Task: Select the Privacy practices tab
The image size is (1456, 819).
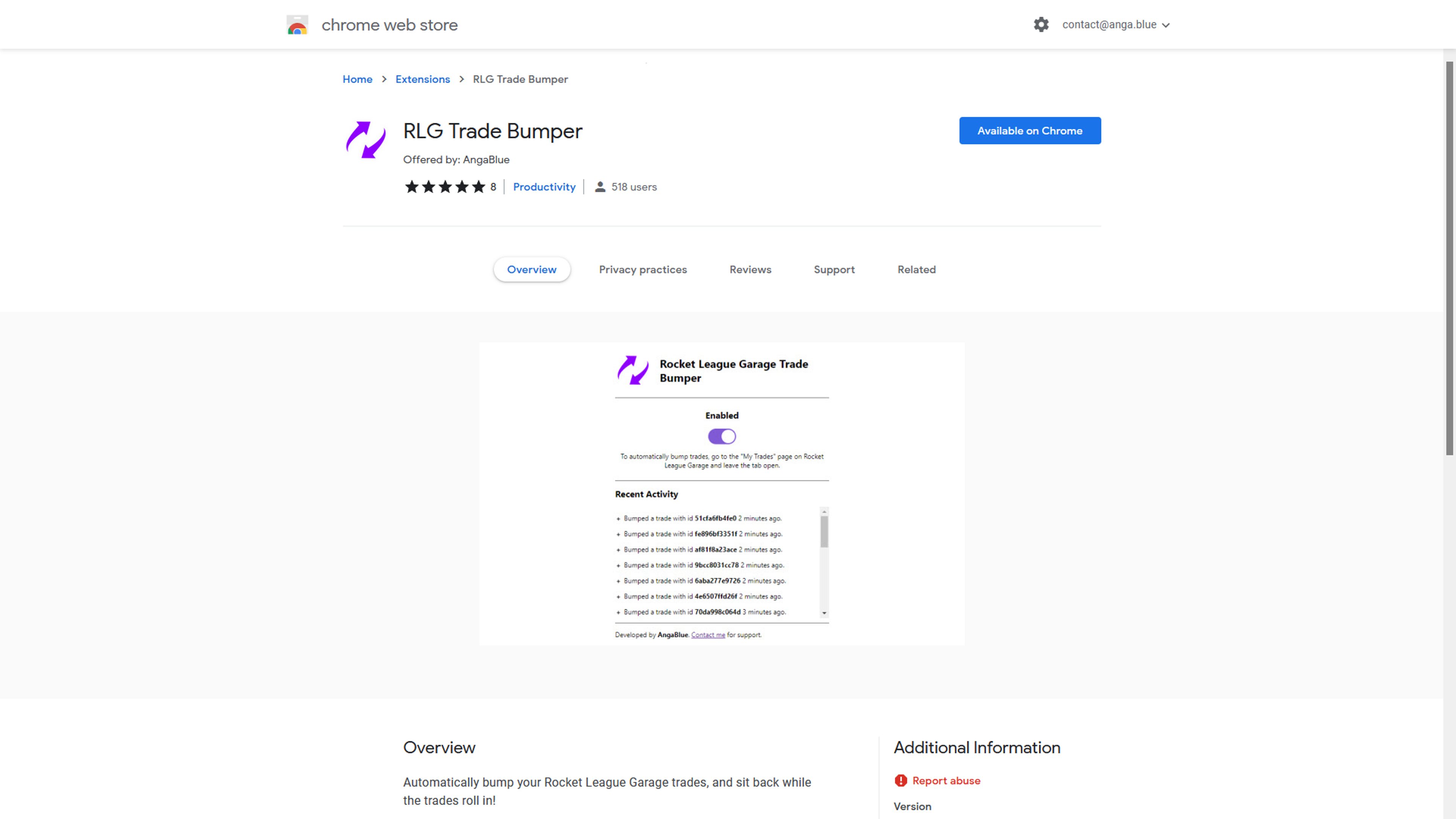Action: coord(643,269)
